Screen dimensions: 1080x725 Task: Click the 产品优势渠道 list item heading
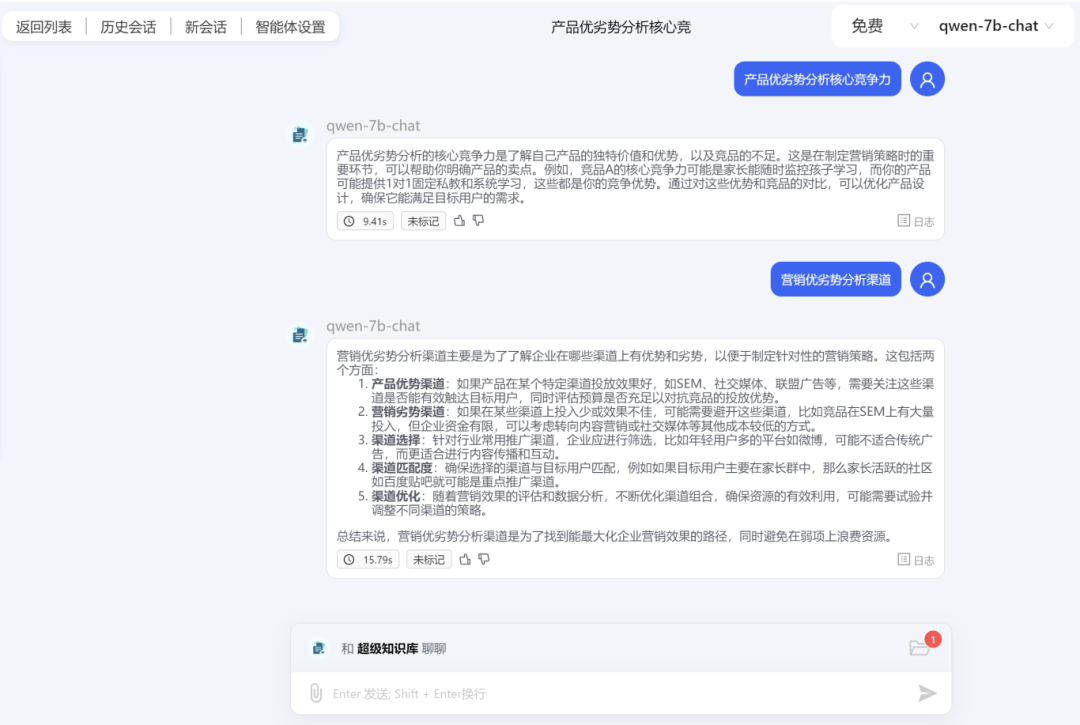pyautogui.click(x=408, y=383)
